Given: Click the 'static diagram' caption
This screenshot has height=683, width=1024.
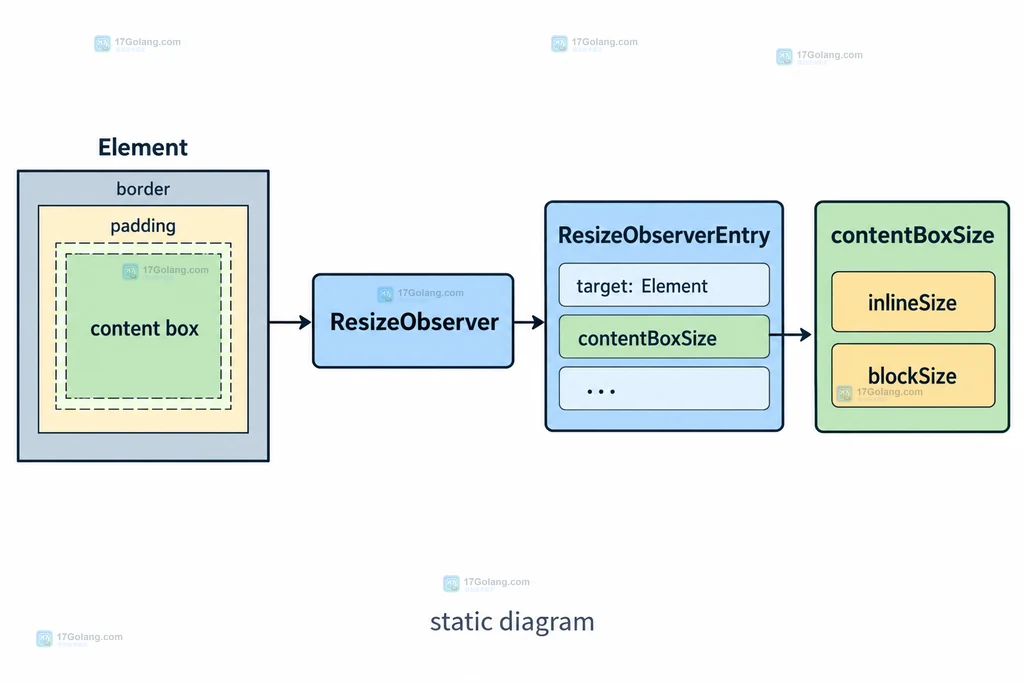Looking at the screenshot, I should [x=512, y=622].
